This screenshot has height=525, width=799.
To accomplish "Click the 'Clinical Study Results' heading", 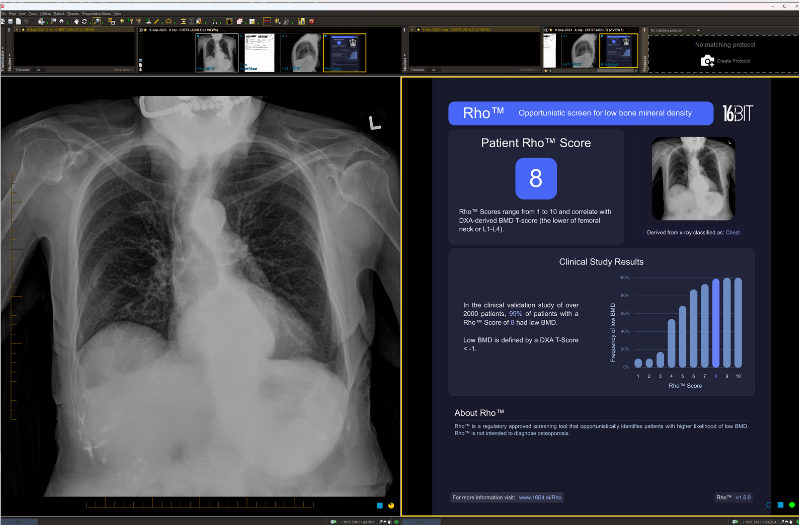I will point(601,261).
